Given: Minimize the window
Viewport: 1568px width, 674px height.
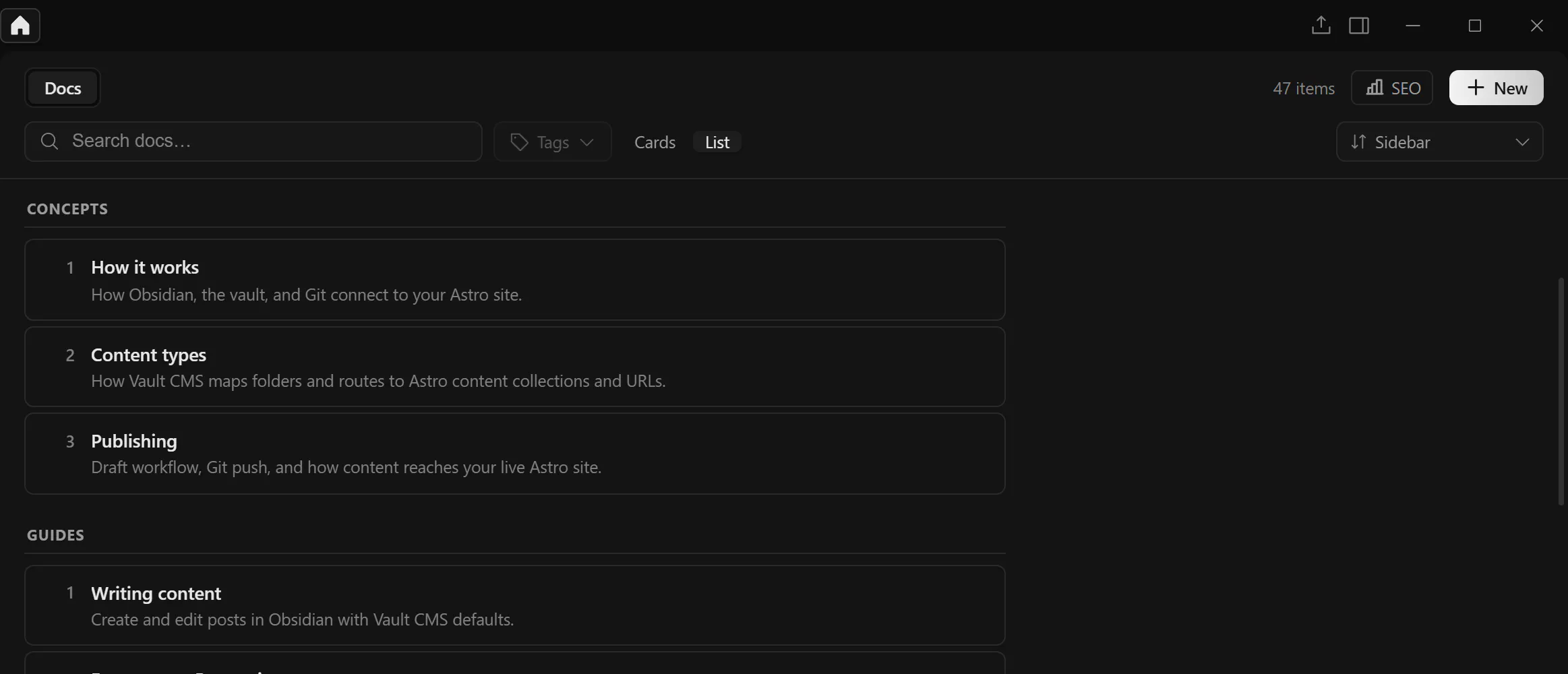Looking at the screenshot, I should coord(1413,26).
